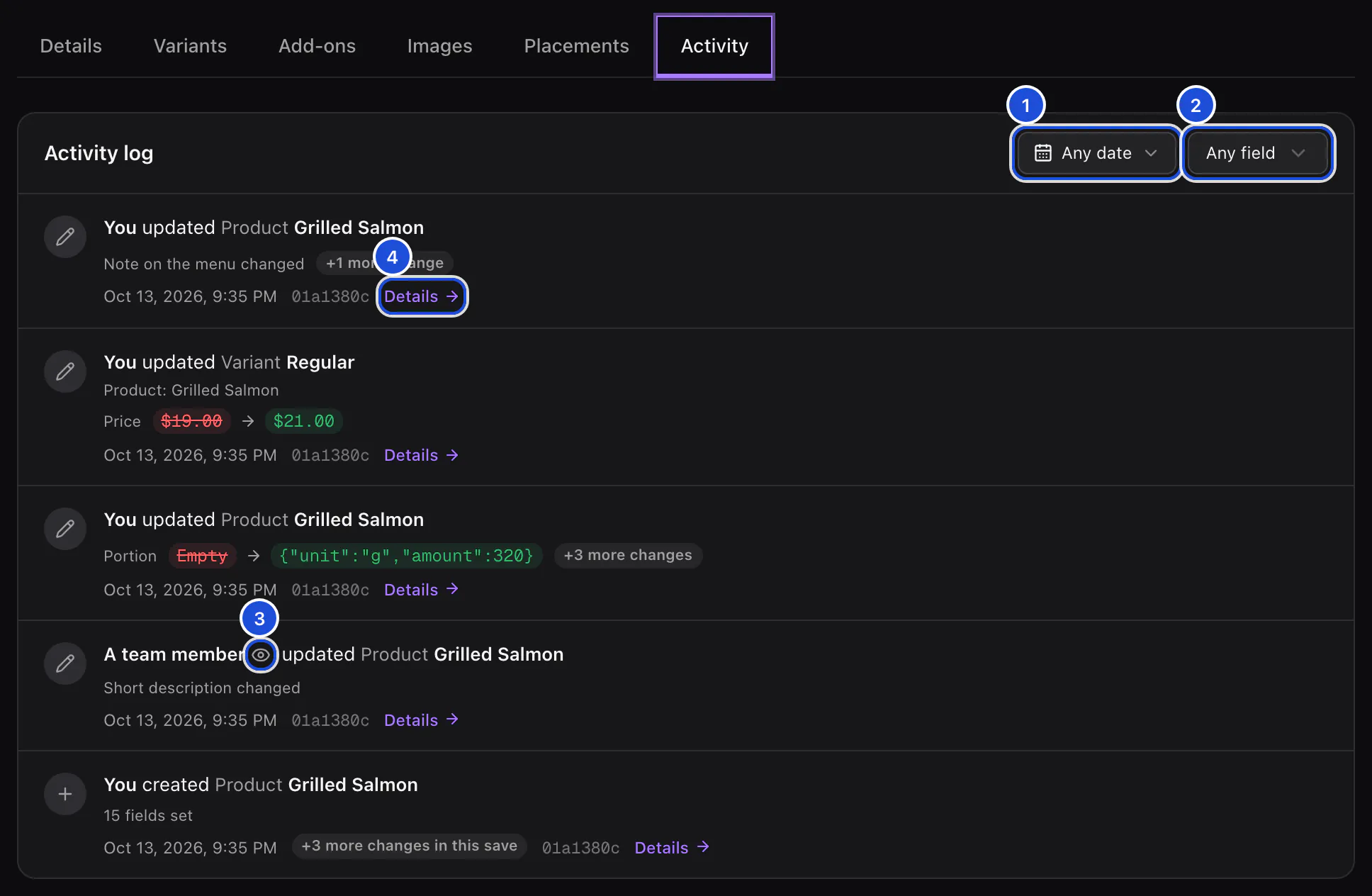
Task: Click pencil icon of Variant Regular entry
Action: 65,371
